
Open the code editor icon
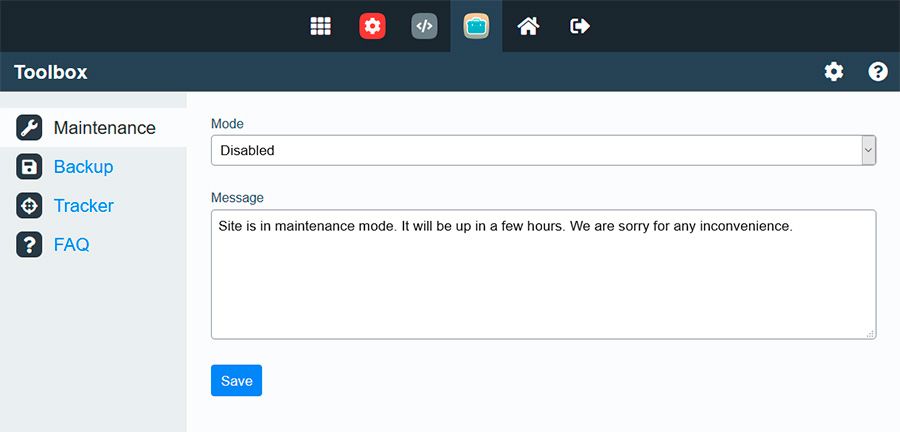coord(424,26)
